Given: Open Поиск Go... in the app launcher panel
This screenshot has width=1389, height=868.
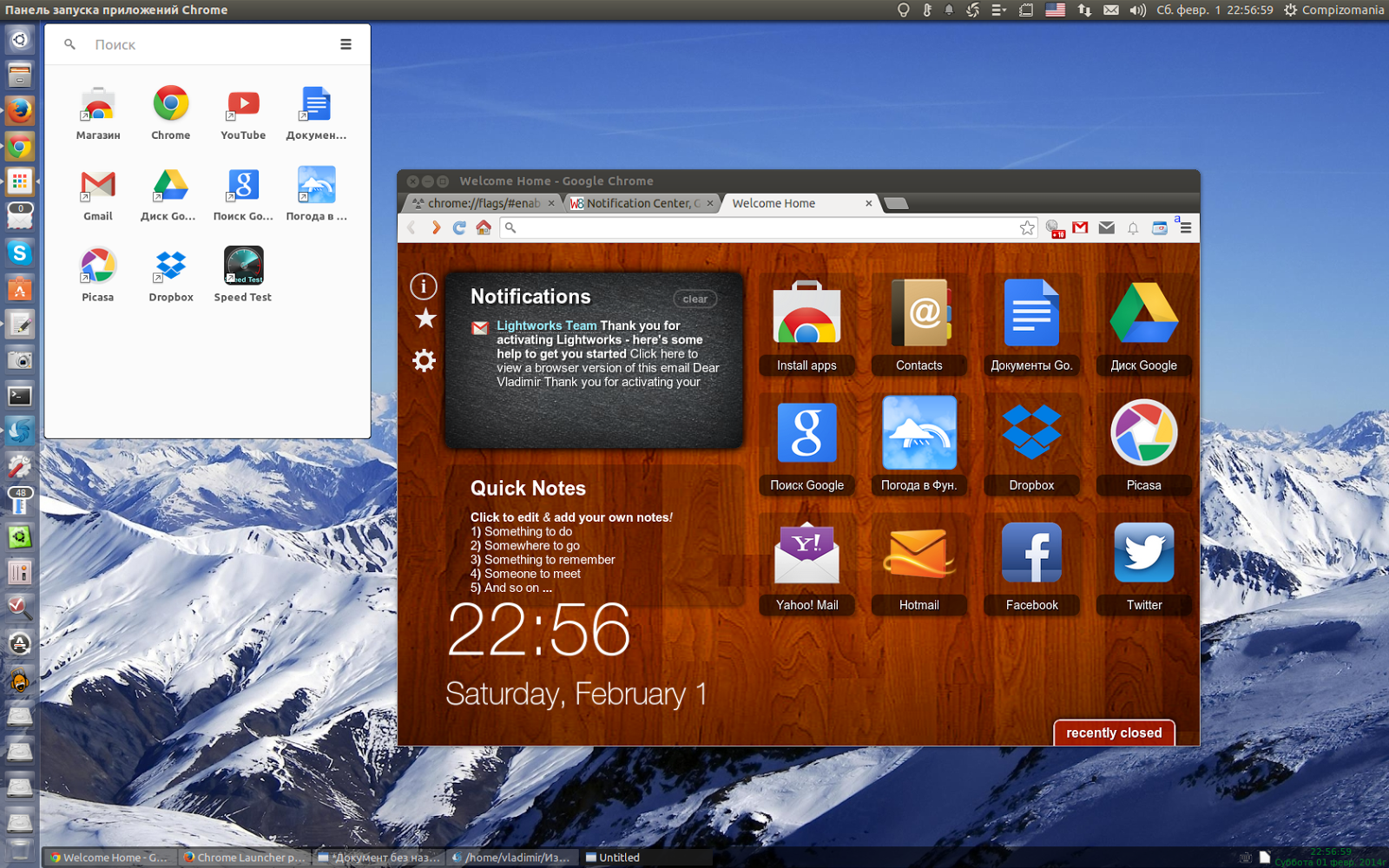Looking at the screenshot, I should pos(243,194).
